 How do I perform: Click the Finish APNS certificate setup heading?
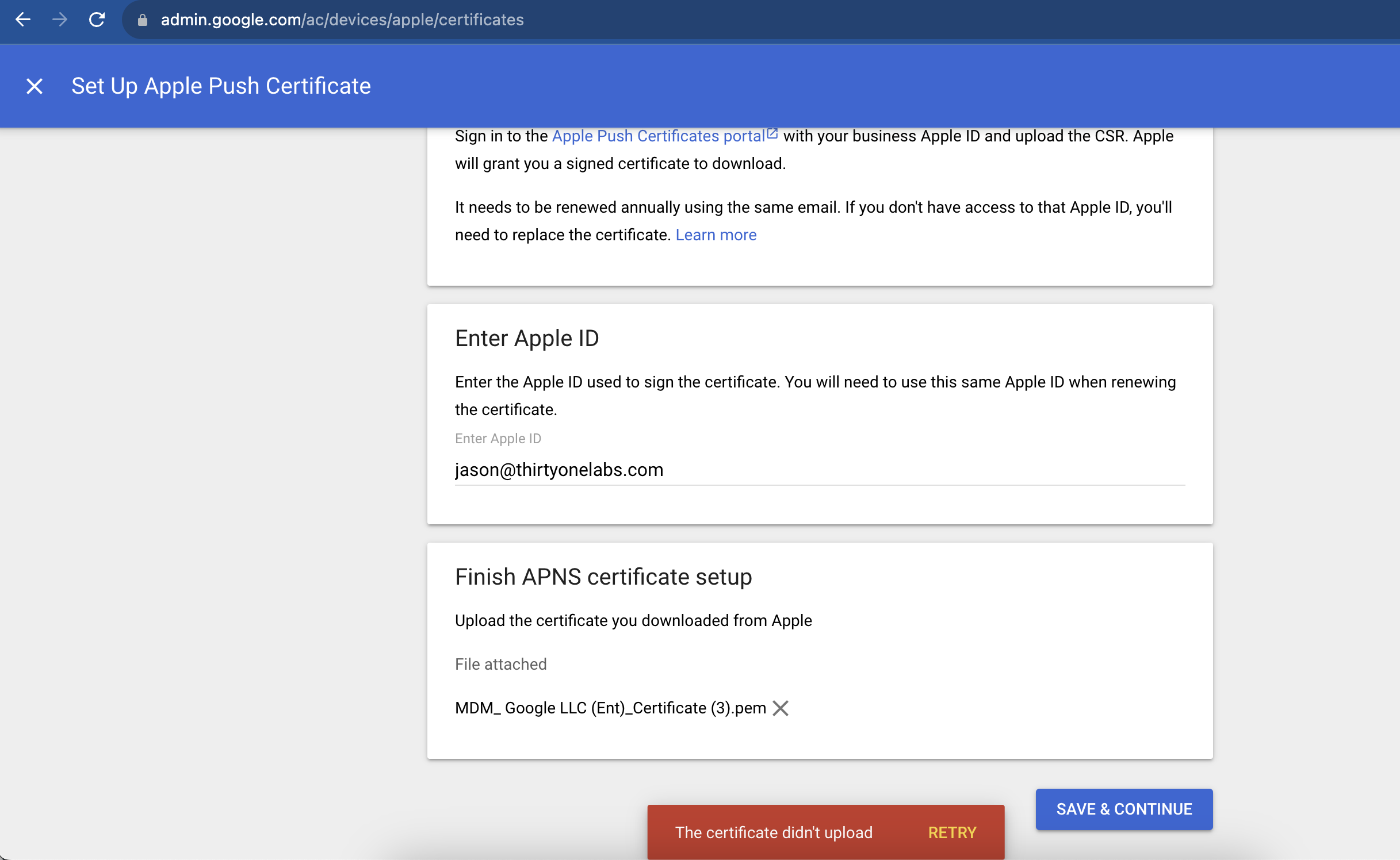tap(603, 577)
